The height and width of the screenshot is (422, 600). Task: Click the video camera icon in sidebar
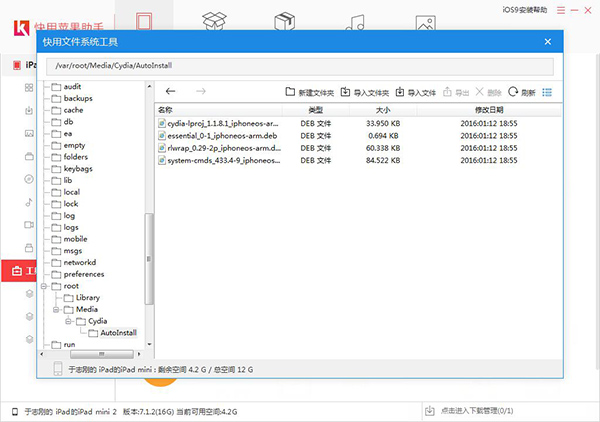(x=29, y=225)
